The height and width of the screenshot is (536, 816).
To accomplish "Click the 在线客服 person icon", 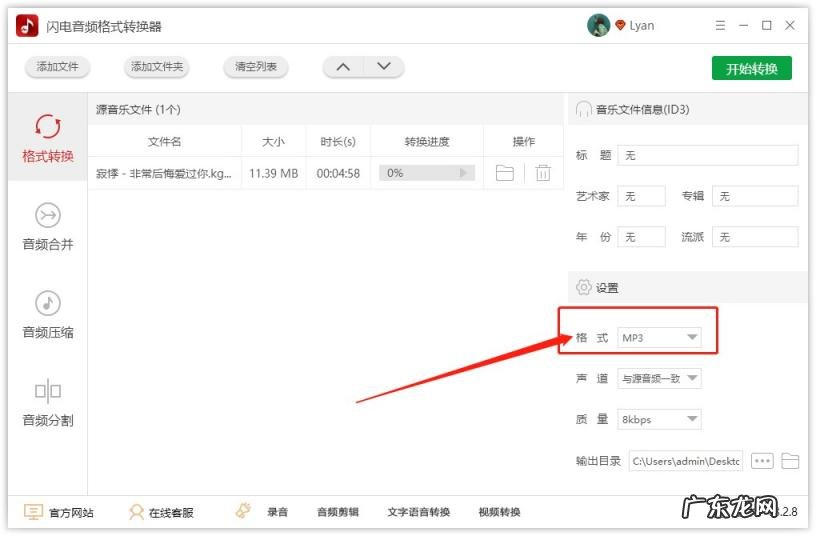I will click(136, 512).
